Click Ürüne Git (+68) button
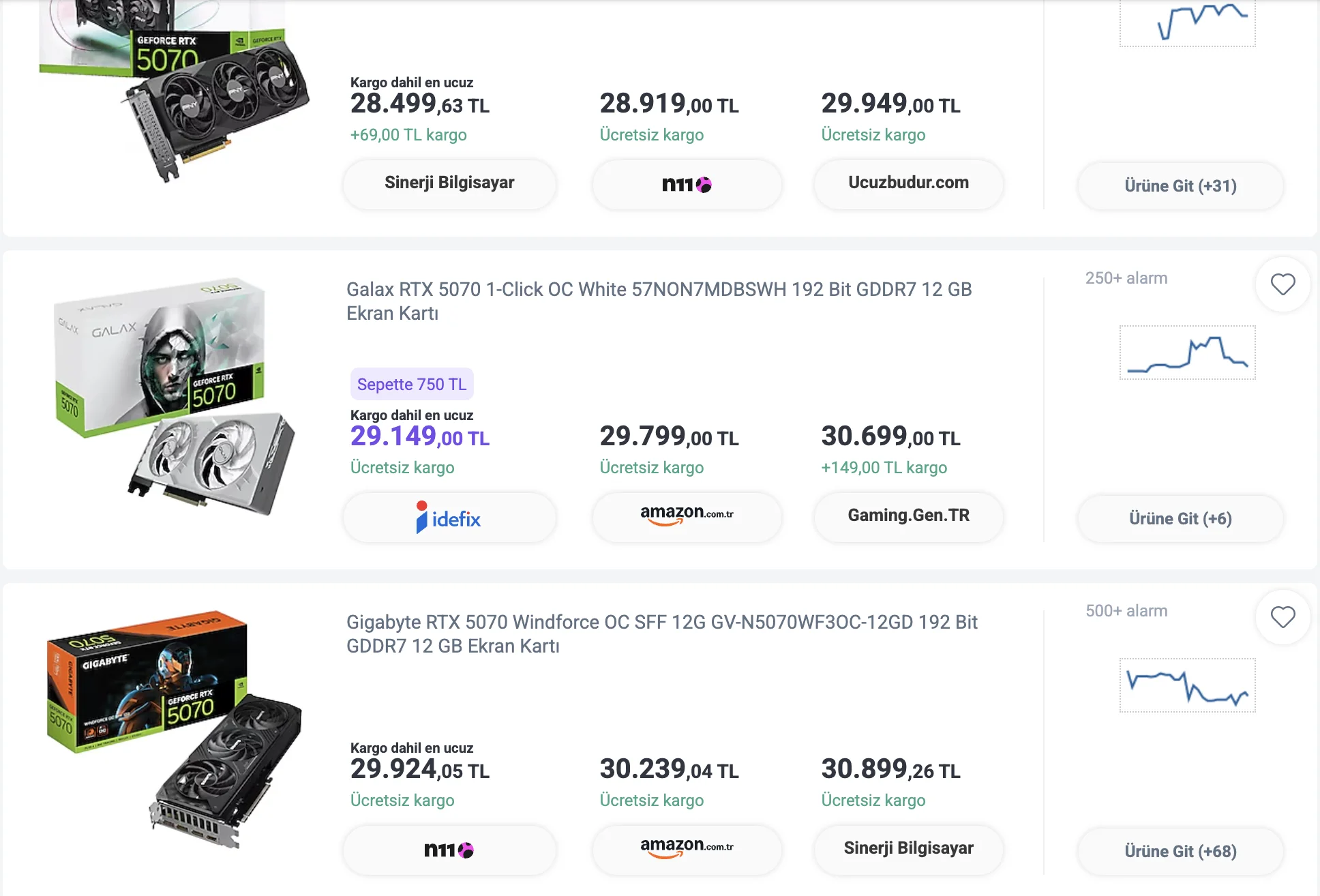 tap(1180, 851)
